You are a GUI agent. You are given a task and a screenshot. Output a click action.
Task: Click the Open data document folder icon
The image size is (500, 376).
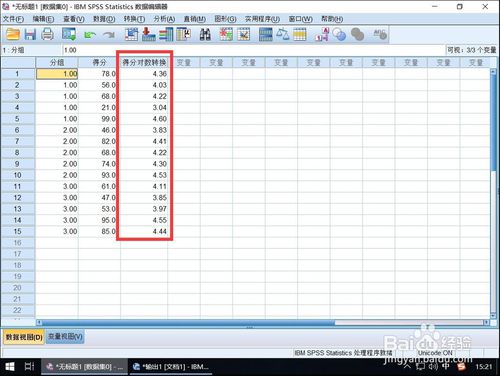(x=13, y=34)
